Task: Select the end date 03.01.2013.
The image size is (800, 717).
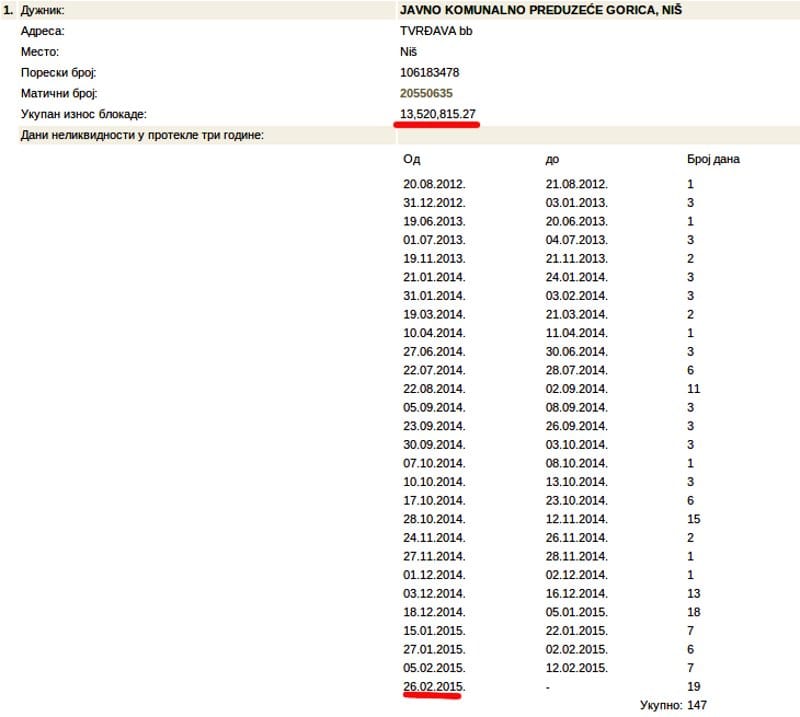Action: (576, 203)
